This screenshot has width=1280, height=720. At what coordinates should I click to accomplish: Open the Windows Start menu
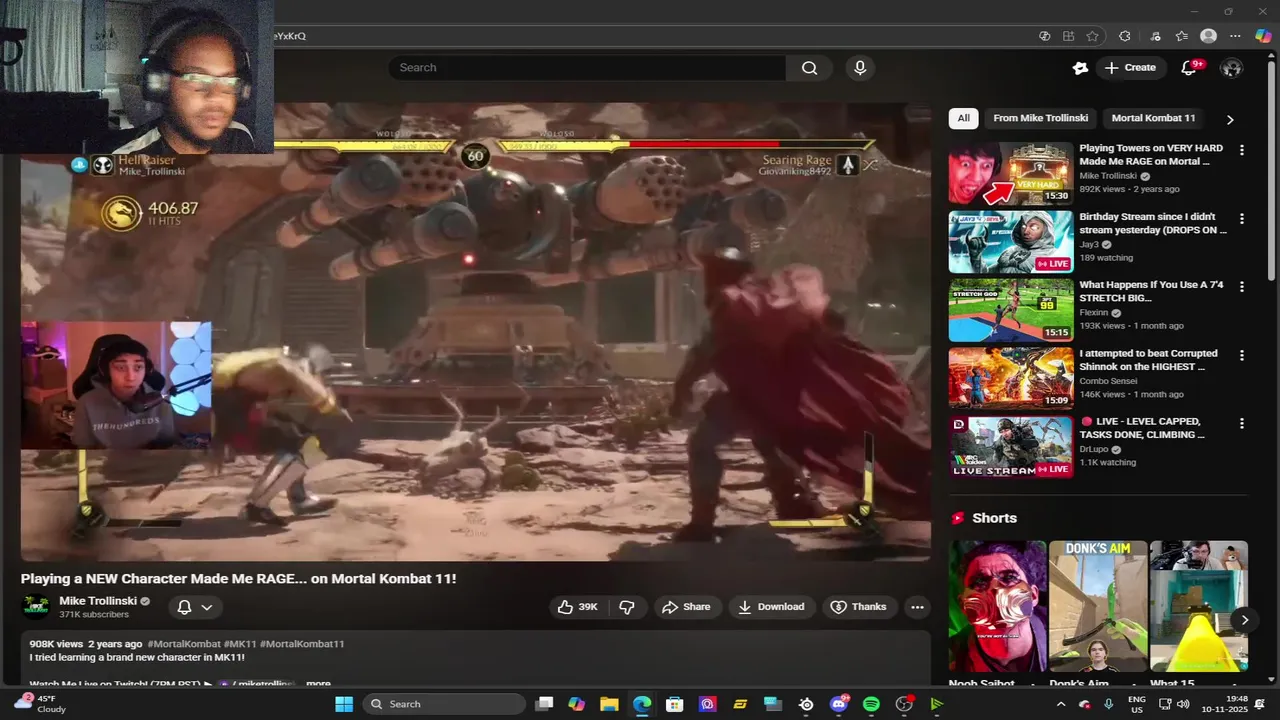coord(344,704)
